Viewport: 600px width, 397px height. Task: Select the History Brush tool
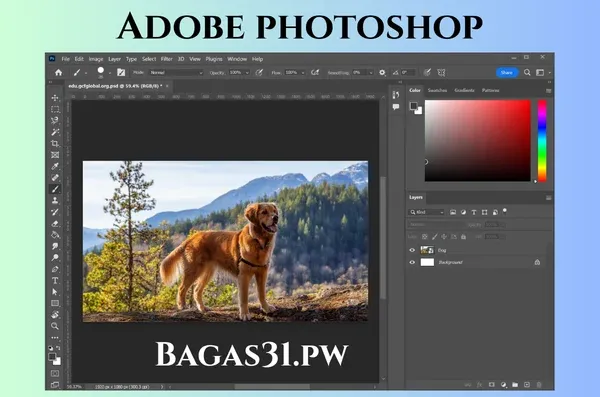(55, 212)
